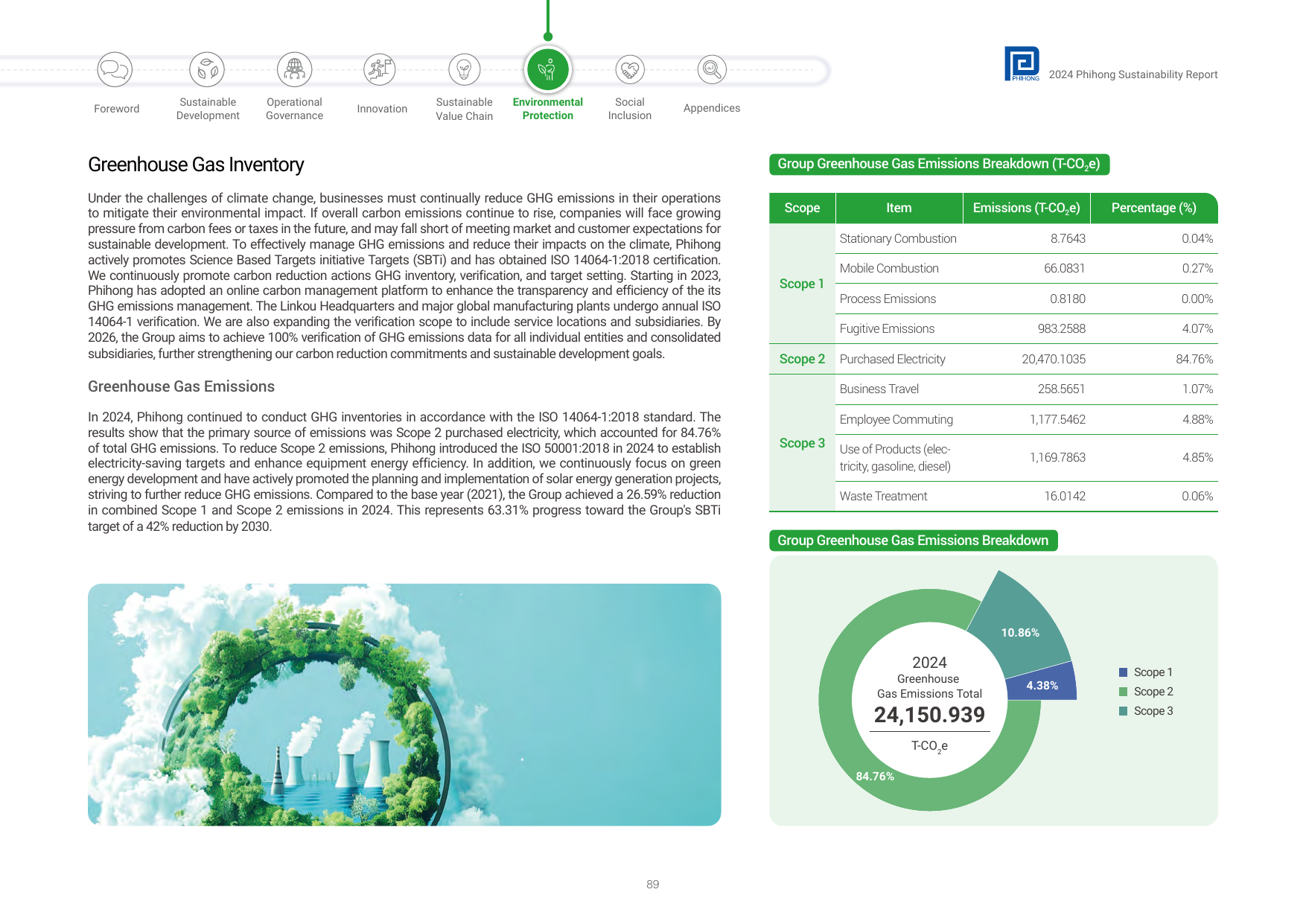This screenshot has height=924, width=1306.
Task: Click the 24,150.939 total emissions figure
Action: point(929,715)
